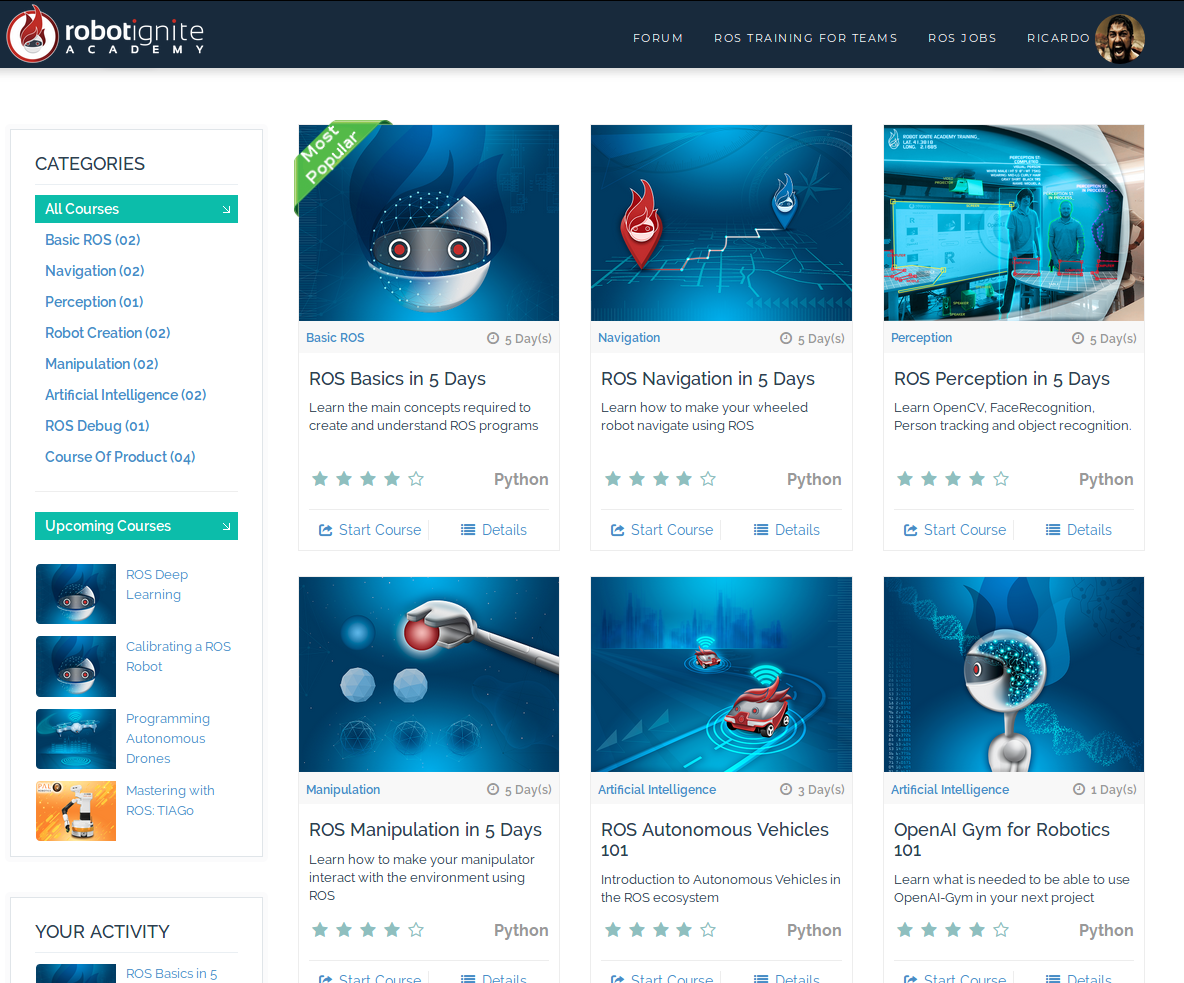The height and width of the screenshot is (983, 1184).
Task: Click third star of ROS Perception rating
Action: pyautogui.click(x=953, y=479)
